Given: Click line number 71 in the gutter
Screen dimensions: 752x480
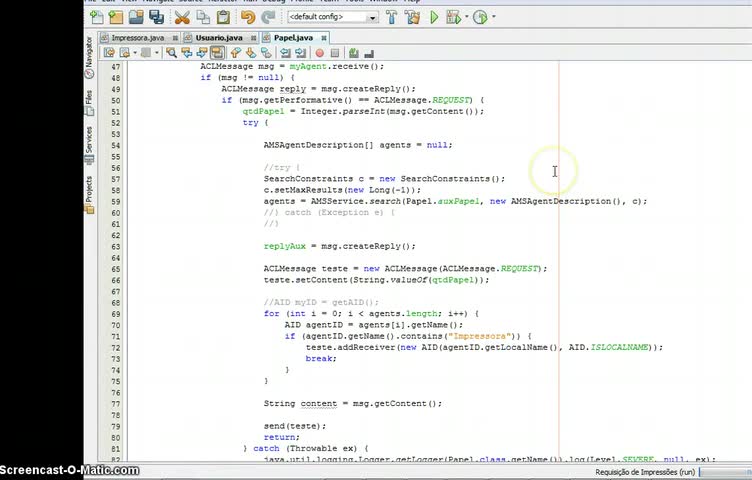Looking at the screenshot, I should pos(115,336).
